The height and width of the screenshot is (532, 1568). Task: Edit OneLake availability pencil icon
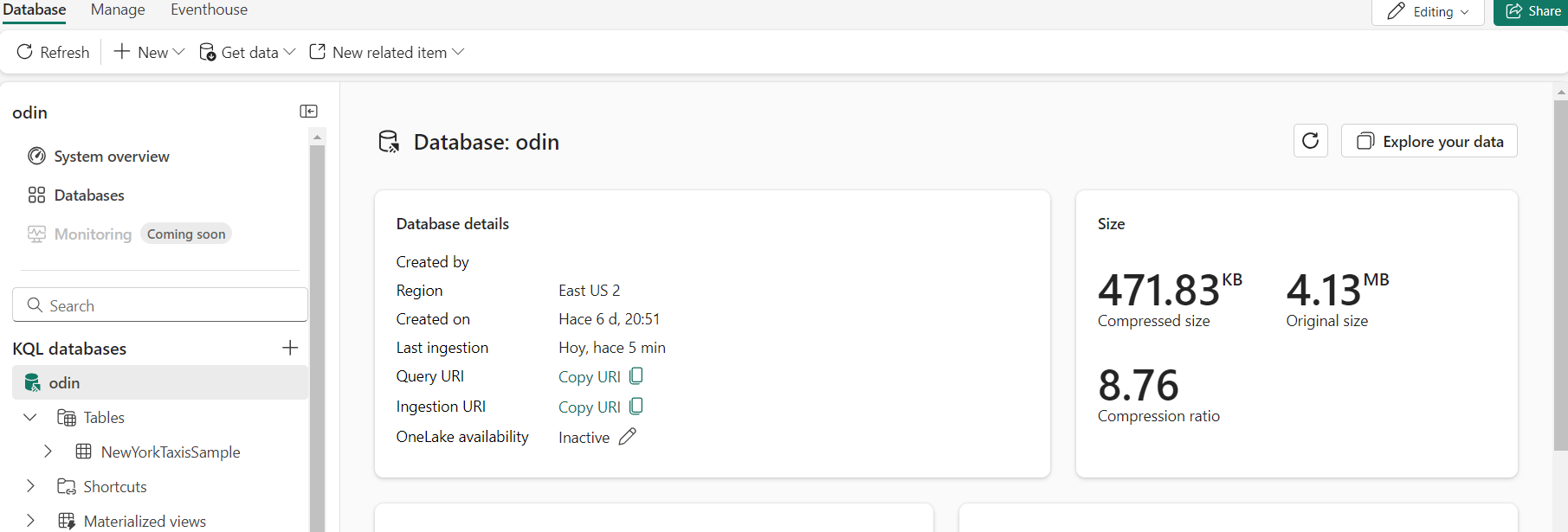[628, 437]
